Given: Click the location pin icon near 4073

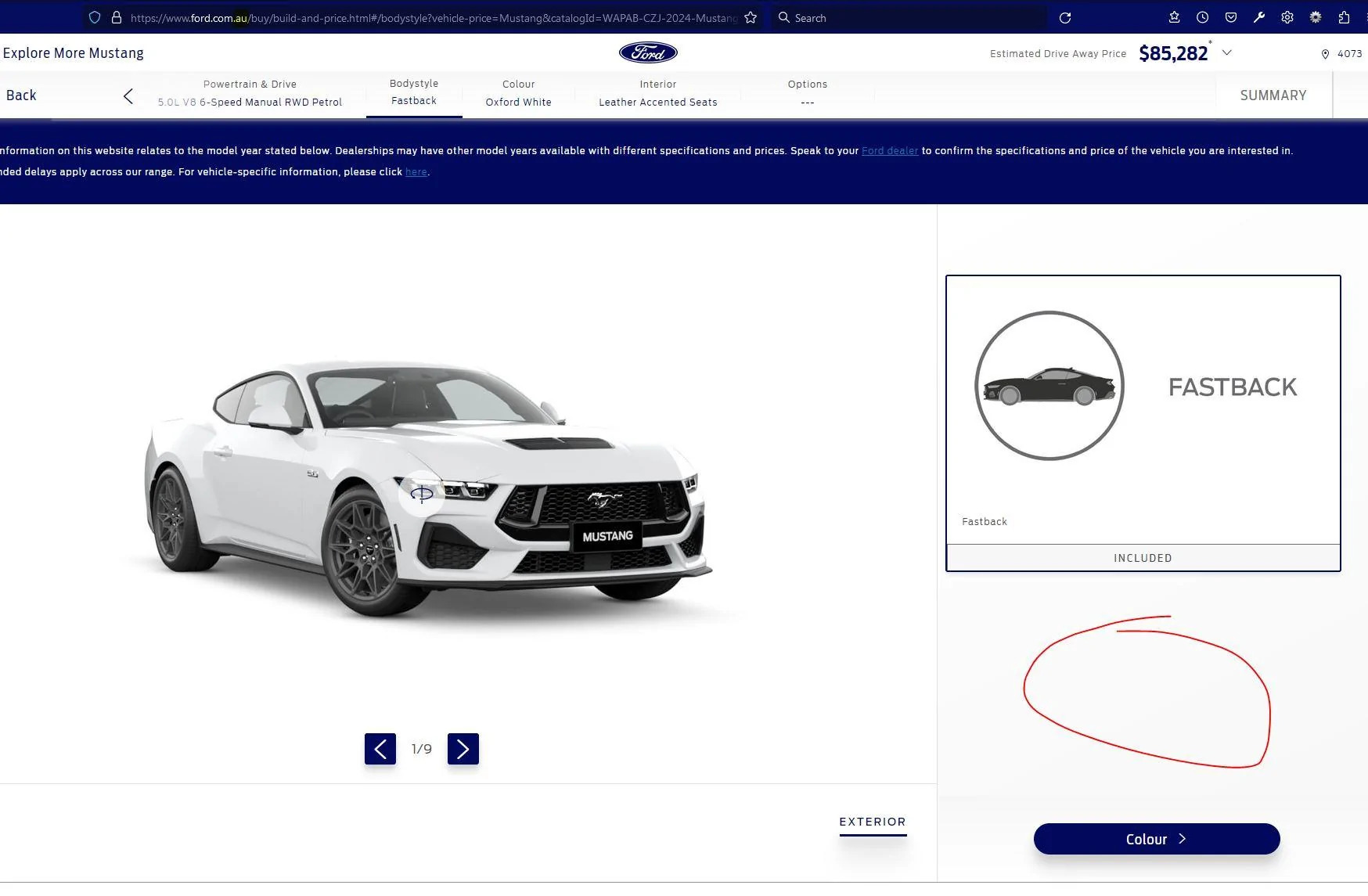Looking at the screenshot, I should click(x=1325, y=54).
